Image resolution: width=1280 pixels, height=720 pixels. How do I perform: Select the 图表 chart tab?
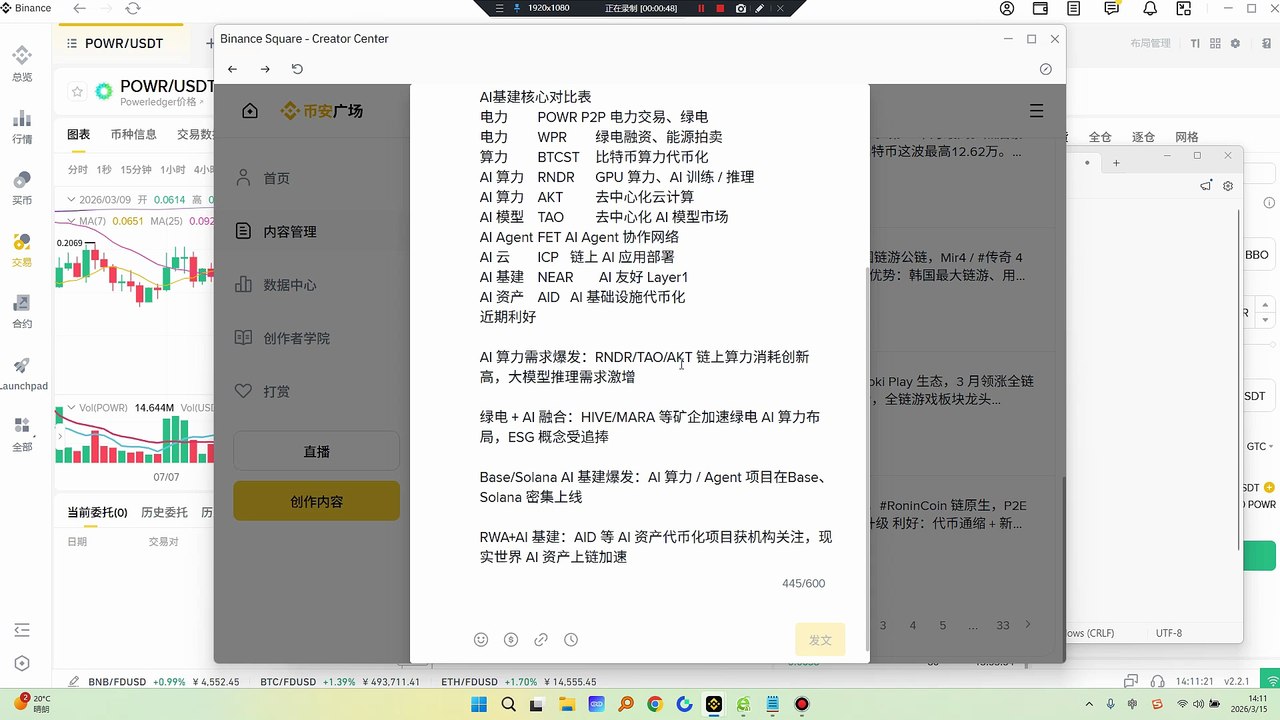click(x=78, y=135)
